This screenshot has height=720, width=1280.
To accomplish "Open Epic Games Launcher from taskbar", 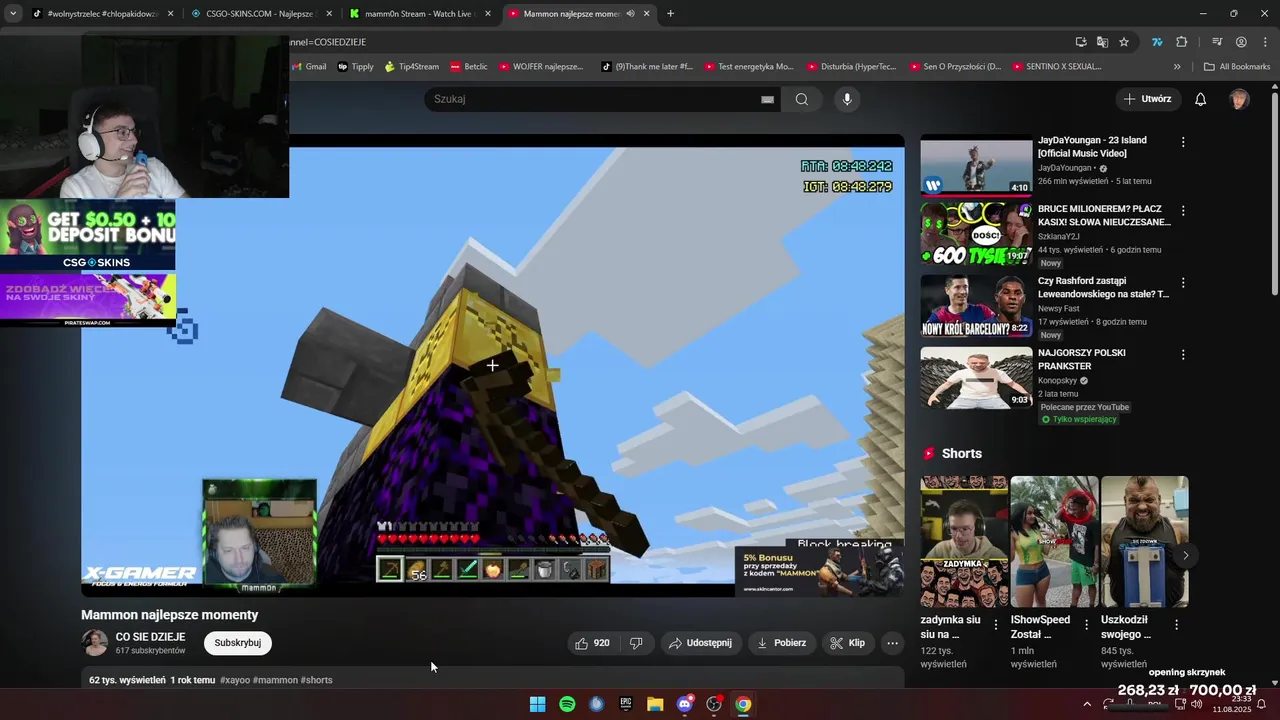I will (626, 704).
